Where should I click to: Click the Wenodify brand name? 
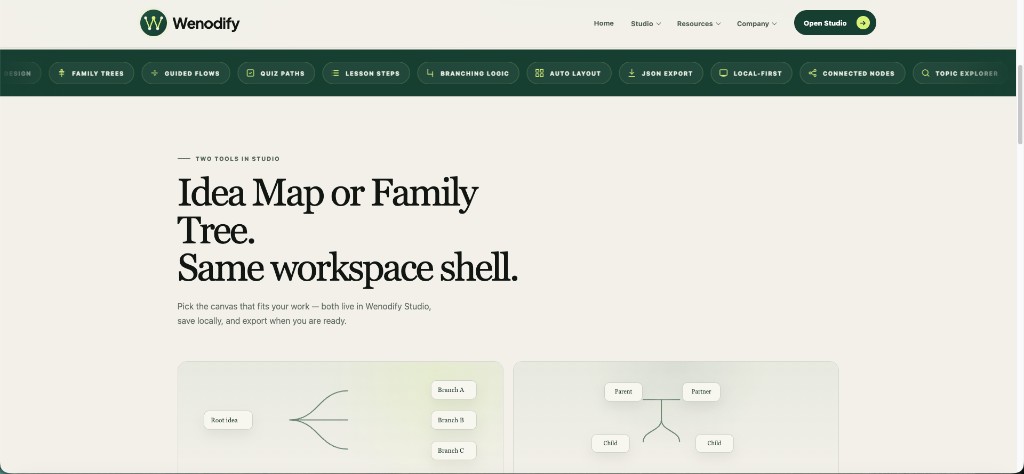tap(206, 24)
